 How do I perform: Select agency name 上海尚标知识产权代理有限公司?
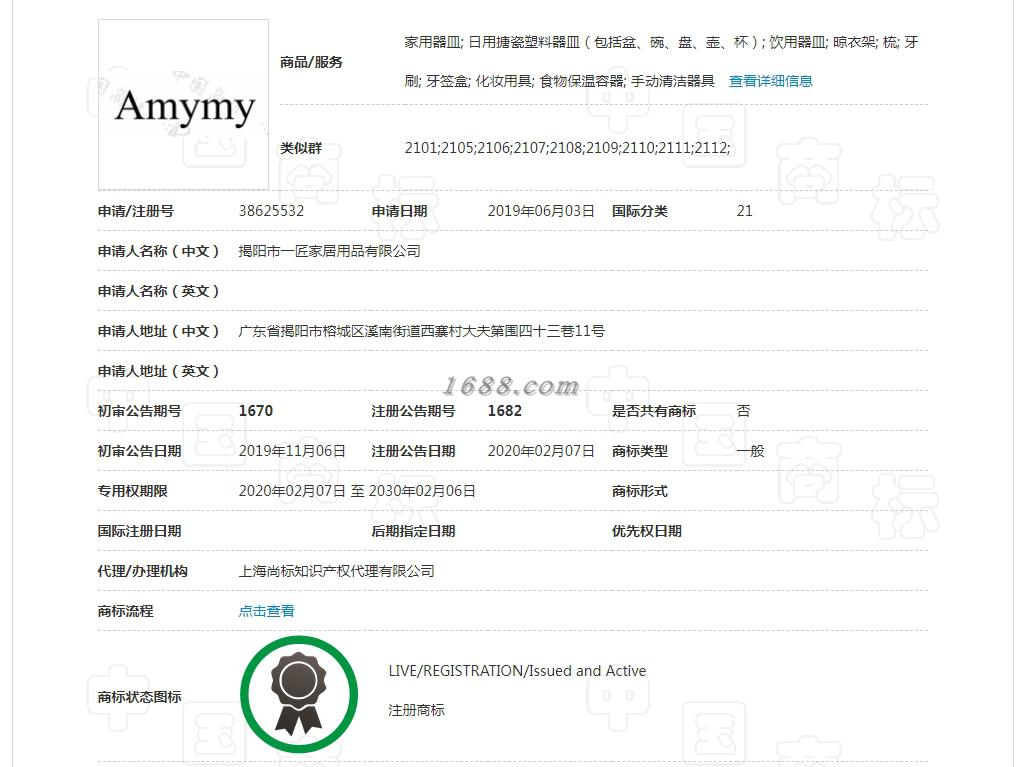[337, 571]
